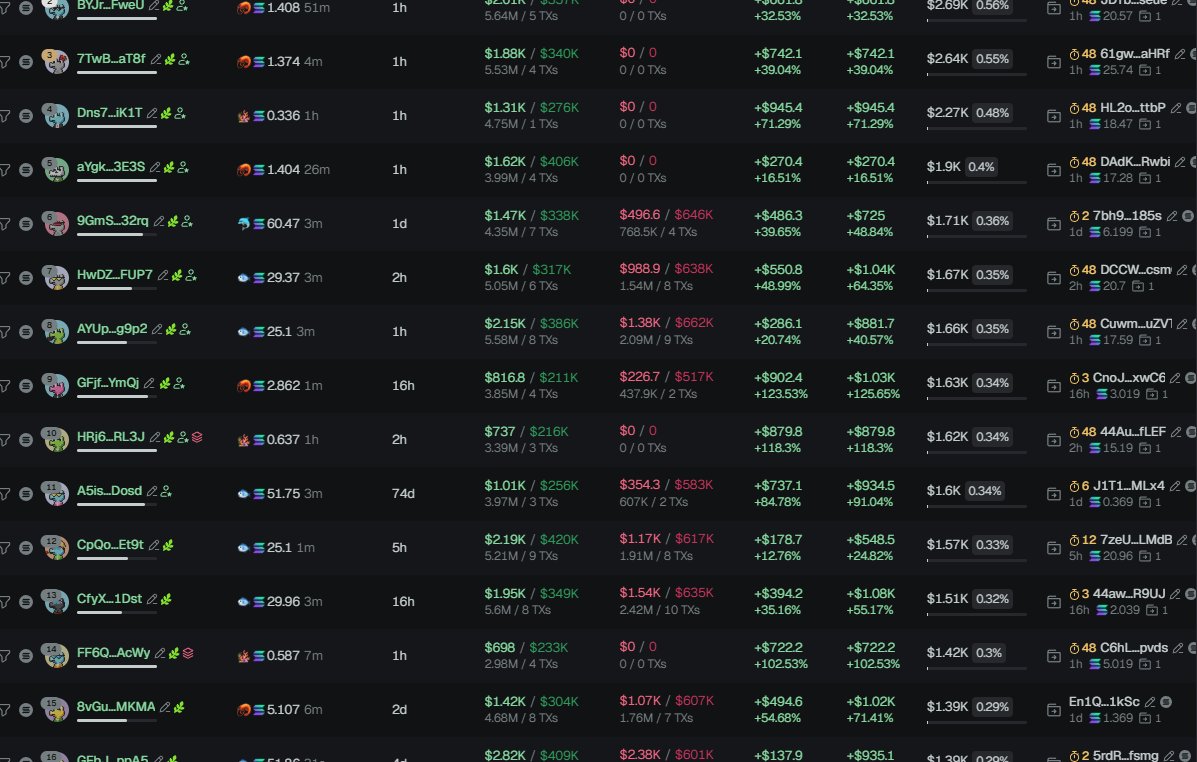
Task: Toggle the filter funnel on the CfyX...1Dst row
Action: (x=4, y=602)
